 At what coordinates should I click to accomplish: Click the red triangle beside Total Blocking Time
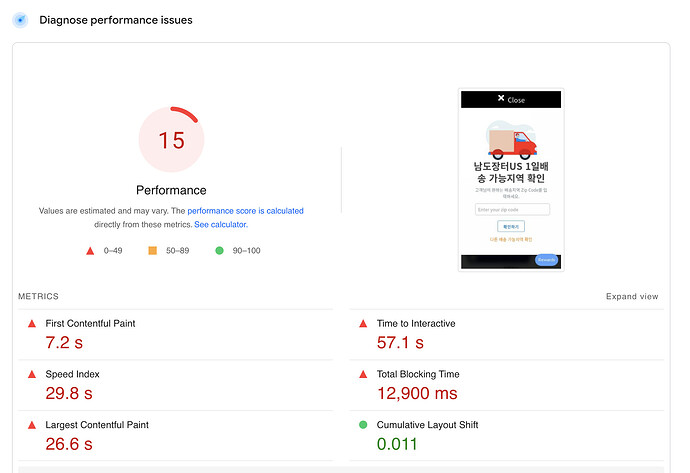[363, 374]
